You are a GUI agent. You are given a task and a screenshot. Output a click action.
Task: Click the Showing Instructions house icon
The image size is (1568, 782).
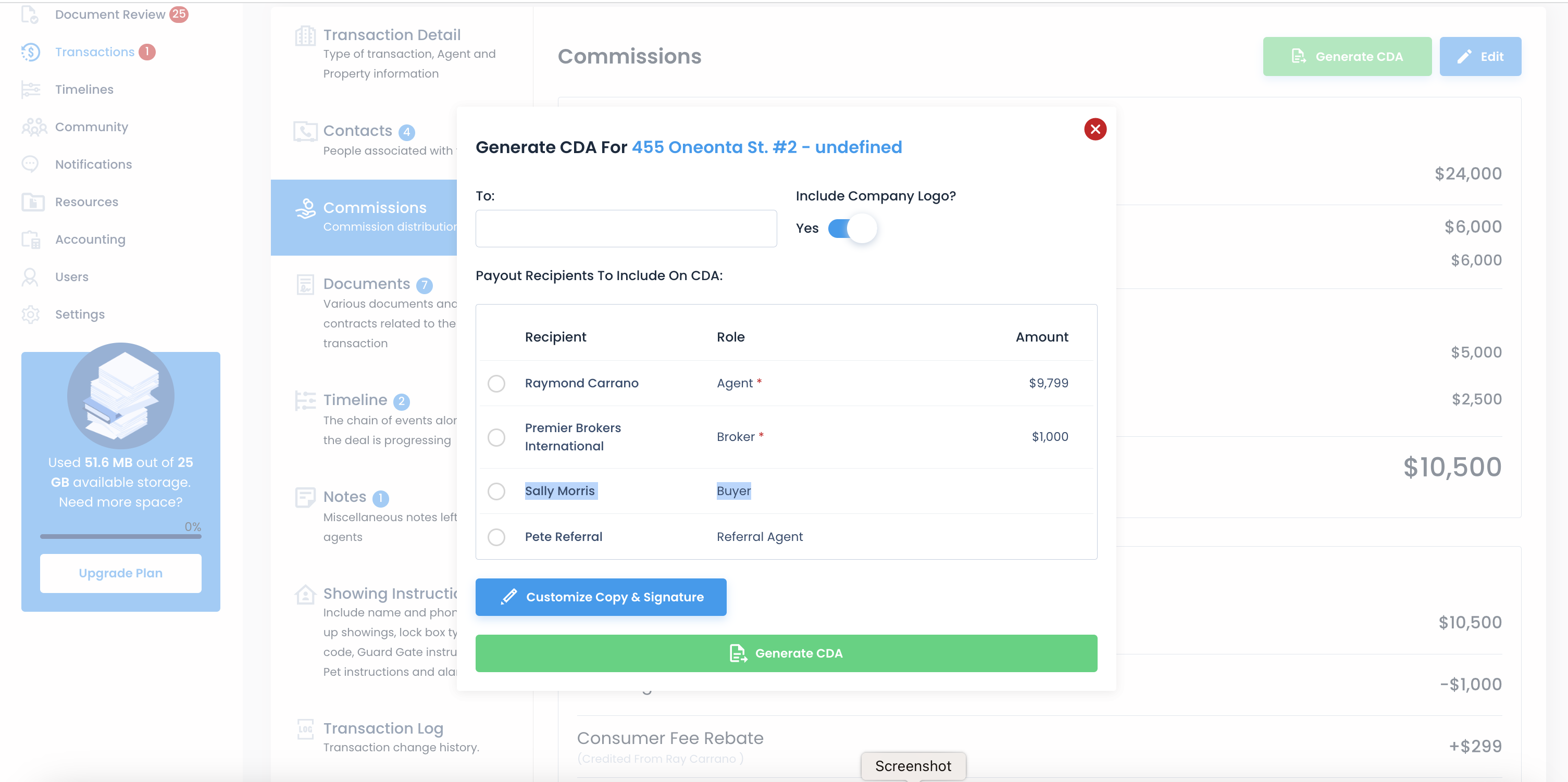(305, 594)
